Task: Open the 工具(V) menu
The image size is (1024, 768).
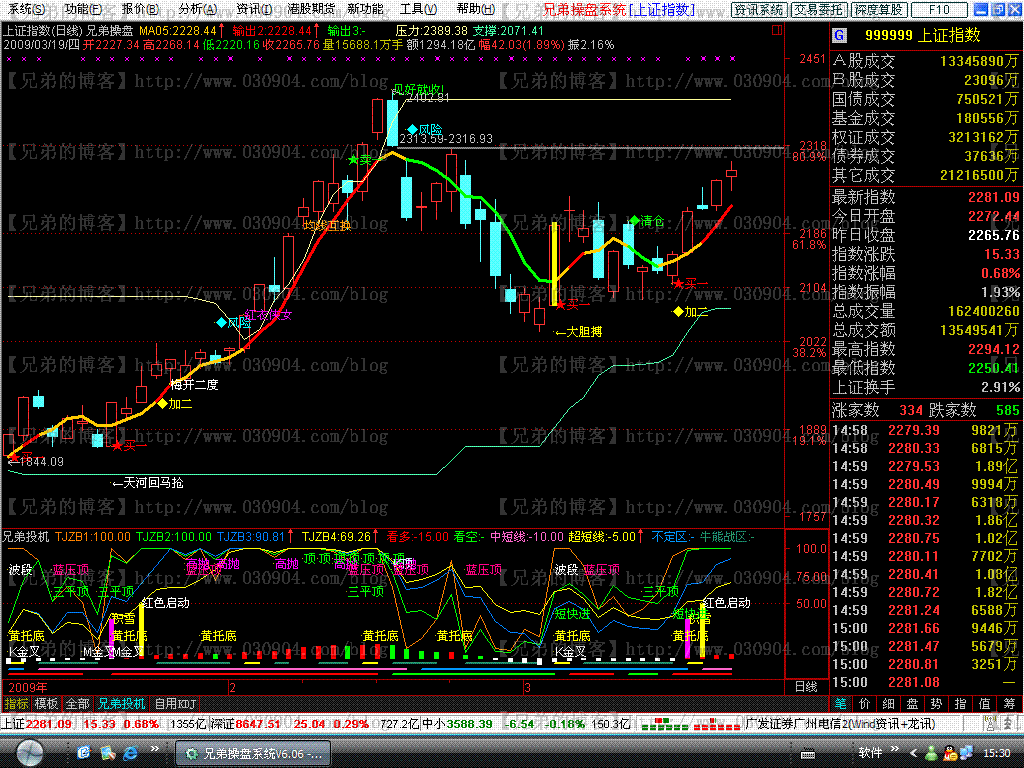Action: click(419, 10)
